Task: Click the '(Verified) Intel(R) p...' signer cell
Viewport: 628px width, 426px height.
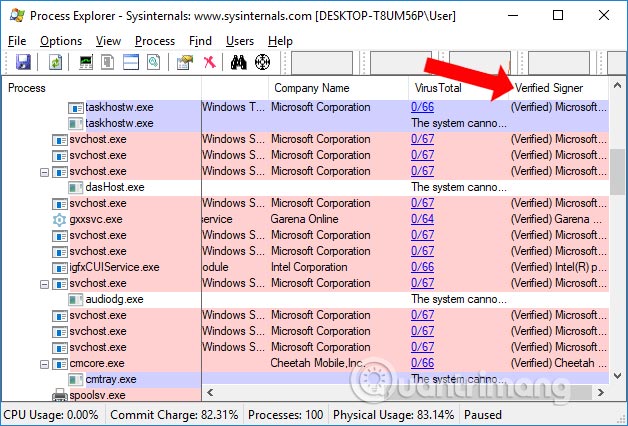Action: pos(558,267)
